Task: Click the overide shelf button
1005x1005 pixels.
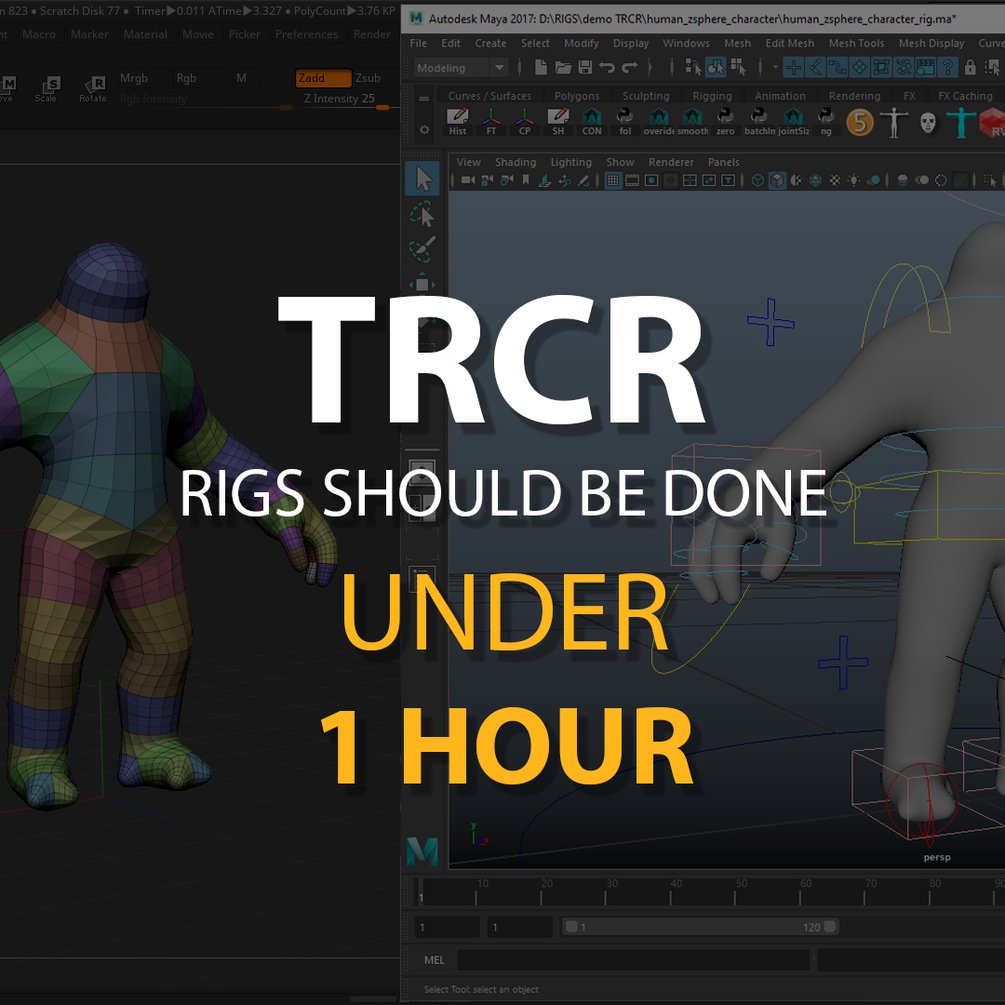Action: pos(659,121)
